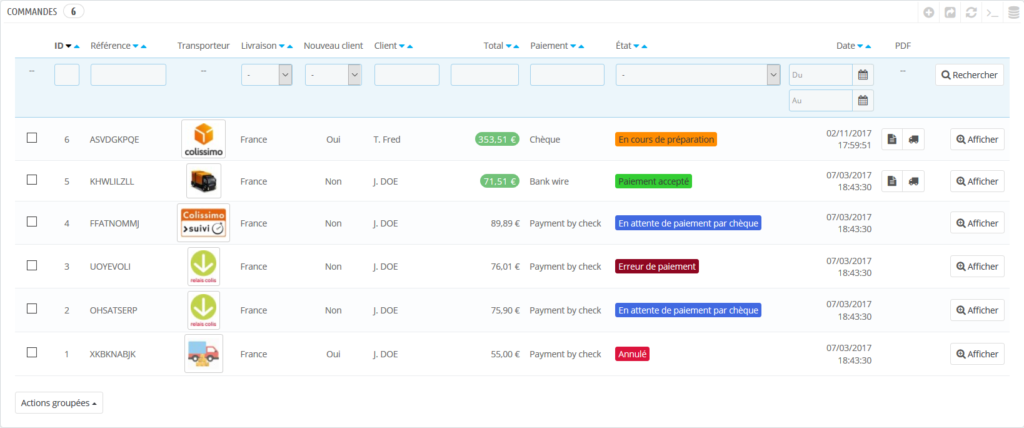Open the 'Du' date calendar picker
This screenshot has width=1024, height=428.
pos(863,75)
